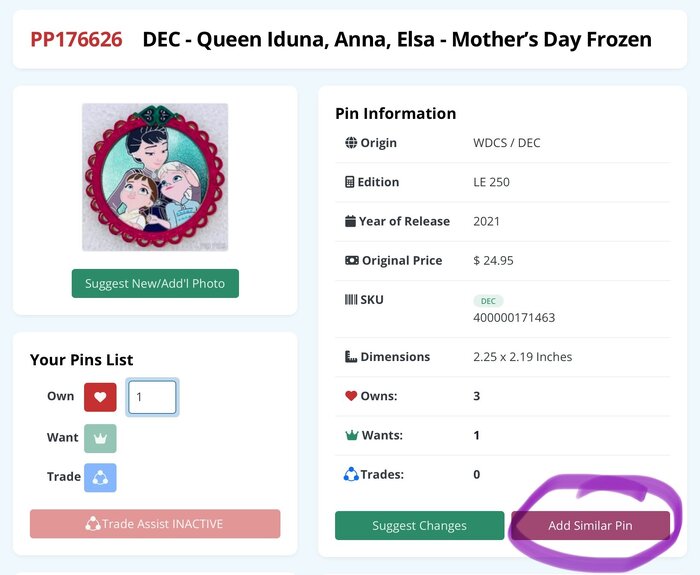The width and height of the screenshot is (700, 575).
Task: Click the Trade Assist INACTIVE button
Action: coord(155,523)
